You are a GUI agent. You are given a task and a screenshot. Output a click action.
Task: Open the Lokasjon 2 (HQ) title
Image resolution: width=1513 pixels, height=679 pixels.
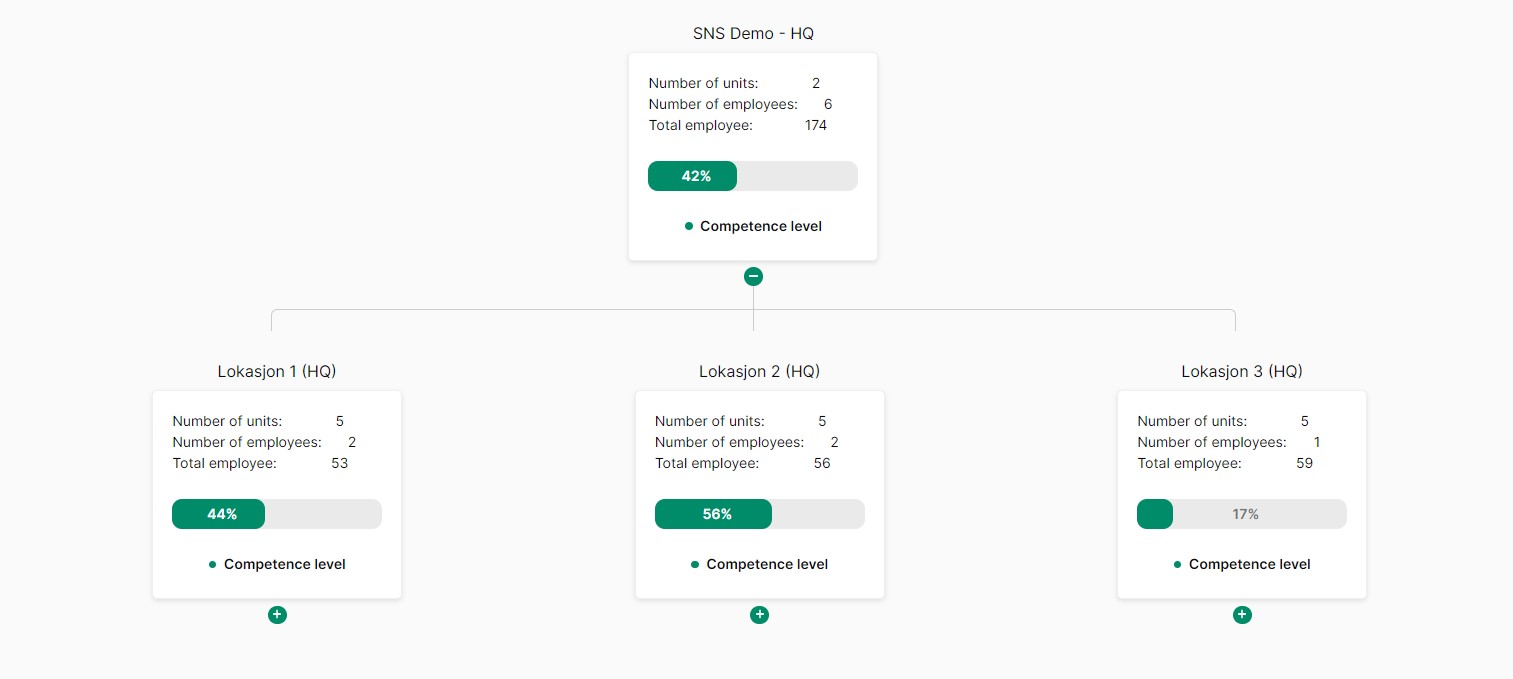759,372
